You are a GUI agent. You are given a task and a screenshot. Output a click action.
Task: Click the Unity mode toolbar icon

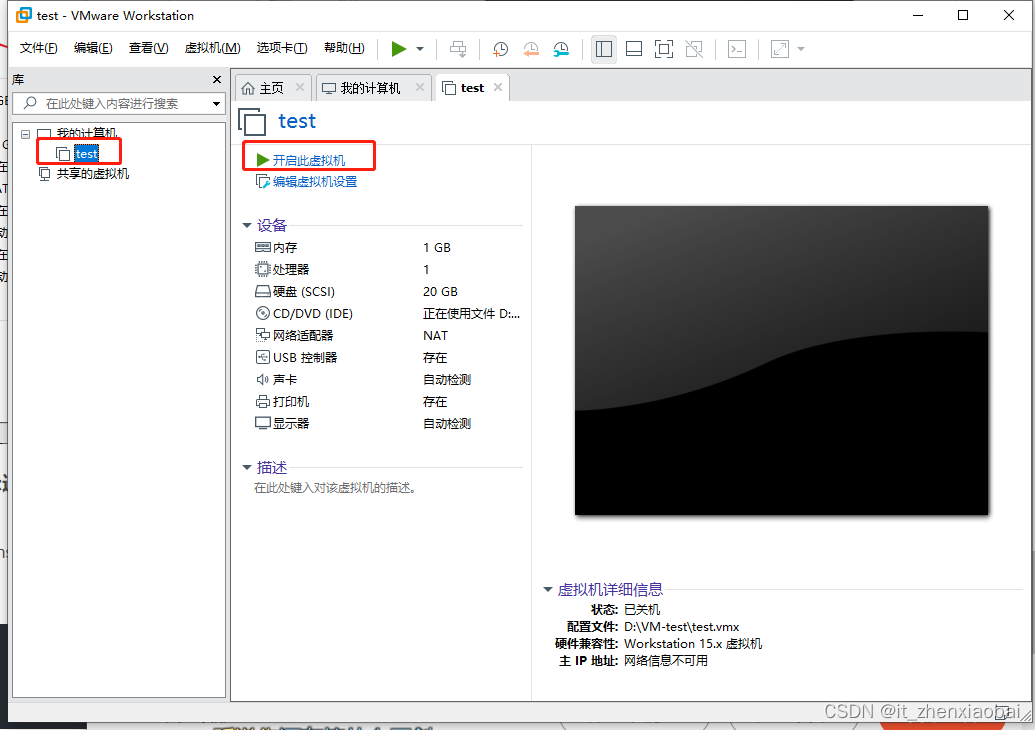coord(694,49)
